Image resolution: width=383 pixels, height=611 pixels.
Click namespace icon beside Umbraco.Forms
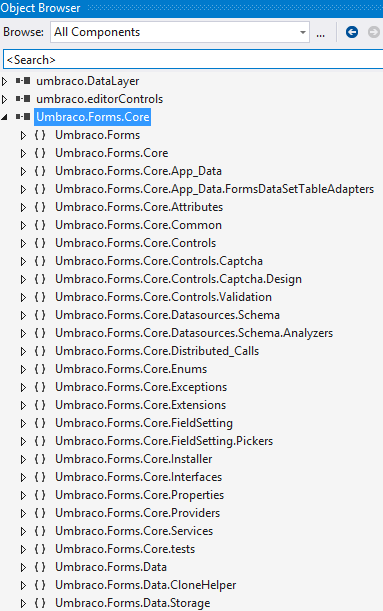tap(40, 135)
